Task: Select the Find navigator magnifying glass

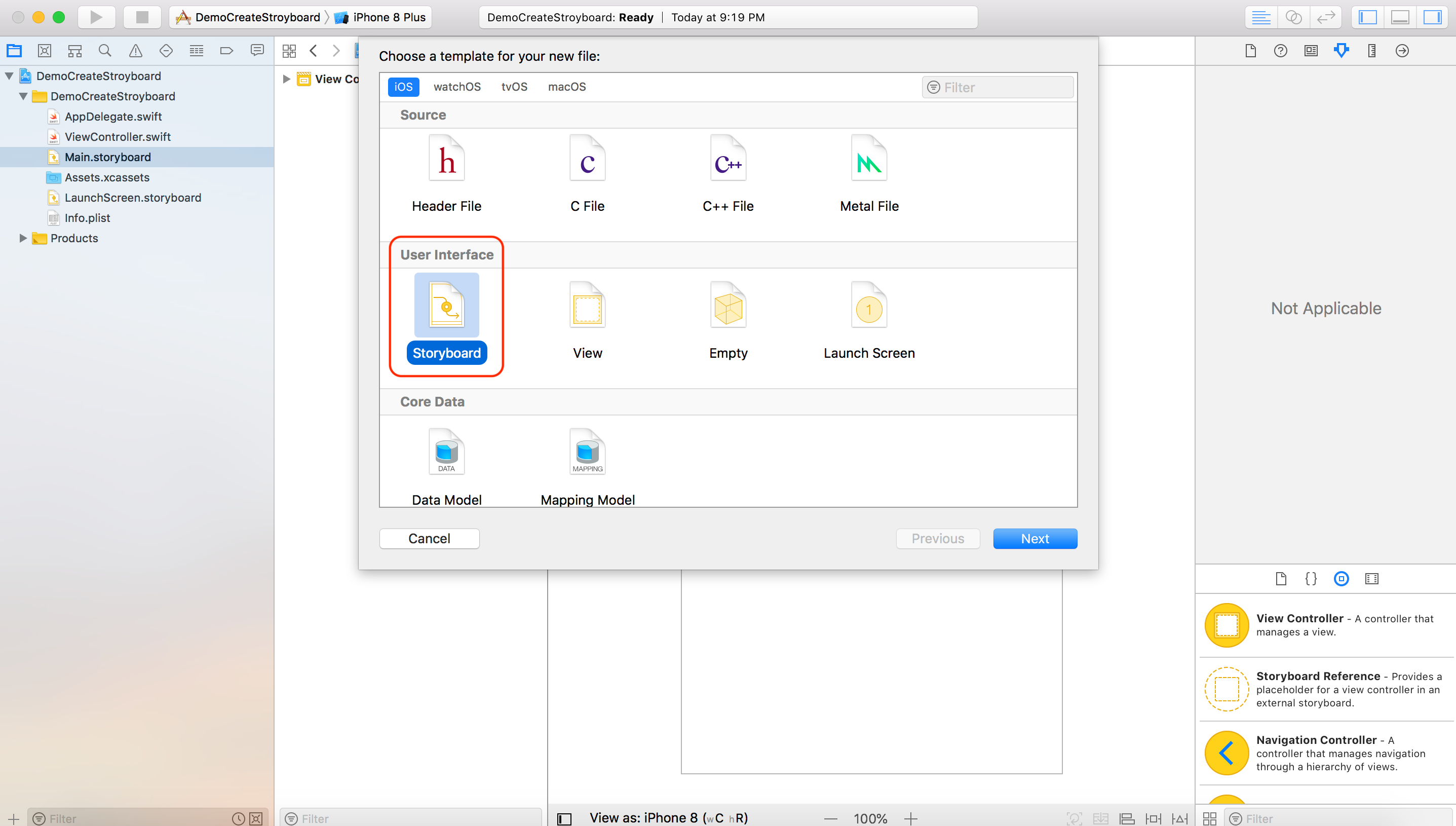Action: tap(105, 51)
